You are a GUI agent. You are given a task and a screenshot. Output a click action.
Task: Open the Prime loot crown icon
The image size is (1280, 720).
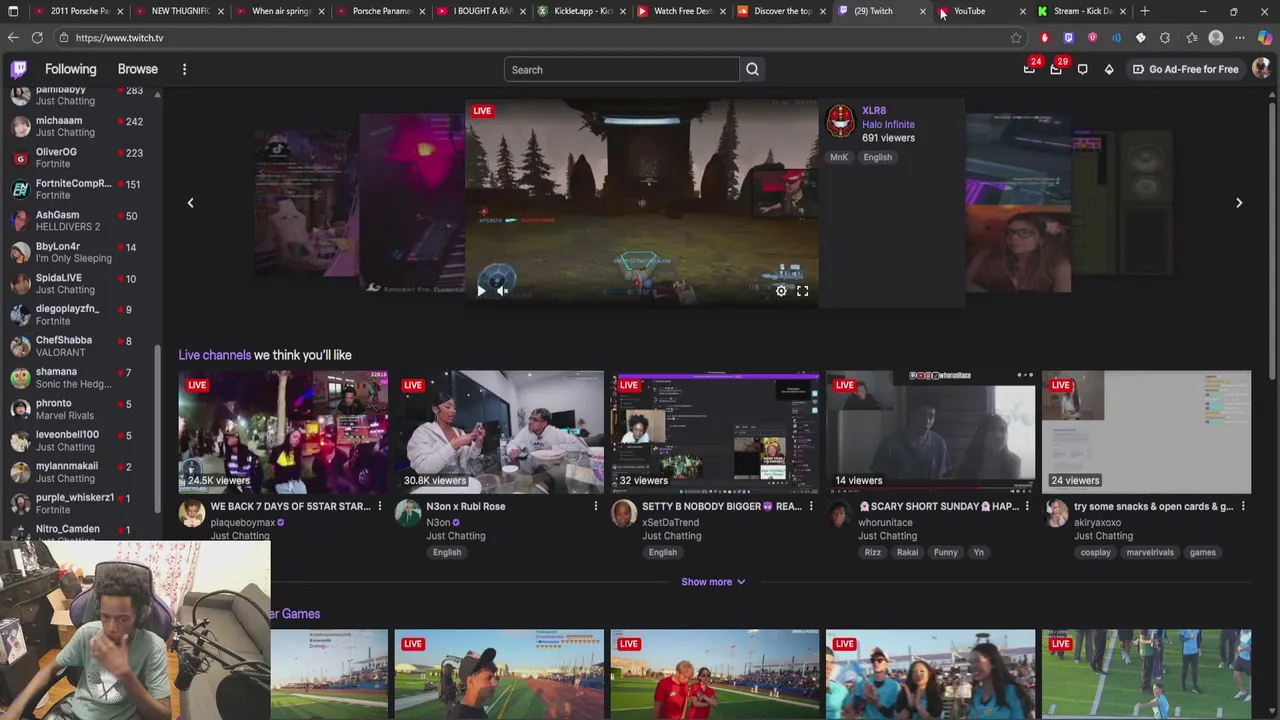pyautogui.click(x=1029, y=69)
